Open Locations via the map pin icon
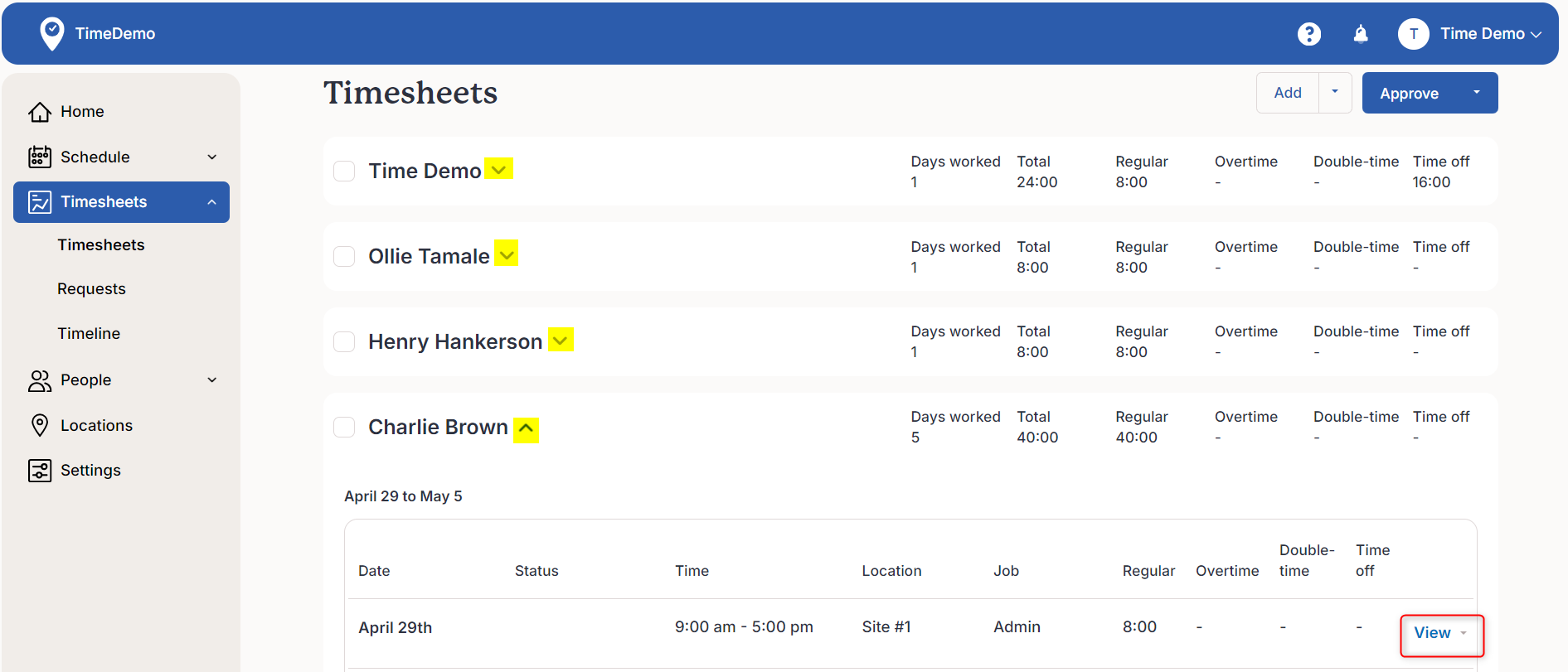This screenshot has height=672, width=1568. click(x=40, y=425)
